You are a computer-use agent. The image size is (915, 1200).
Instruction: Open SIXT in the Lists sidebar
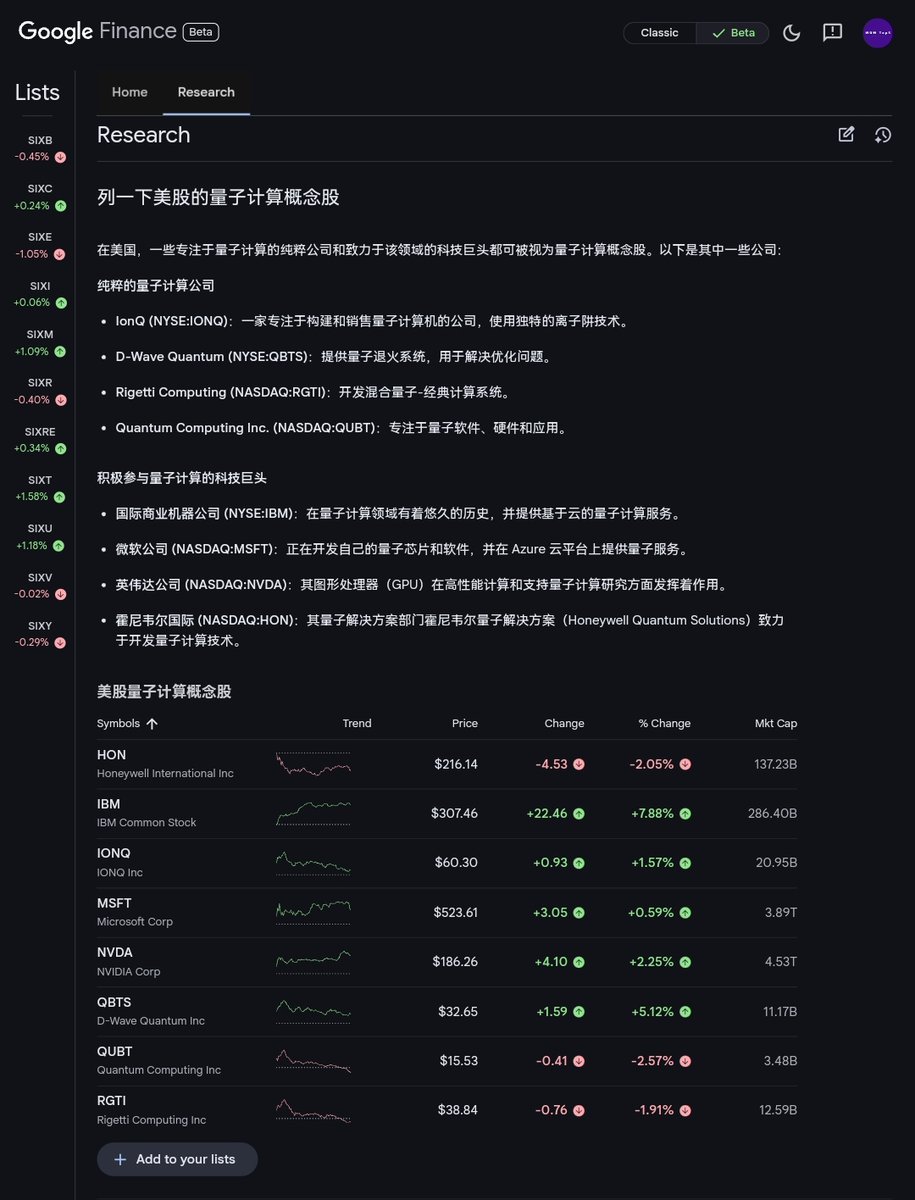[x=40, y=488]
